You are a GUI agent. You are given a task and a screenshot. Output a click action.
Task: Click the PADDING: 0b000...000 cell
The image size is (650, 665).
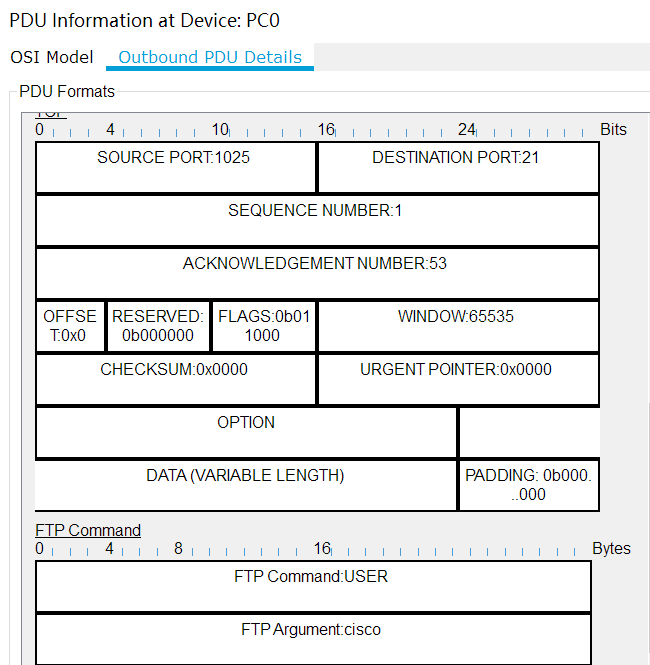(528, 485)
